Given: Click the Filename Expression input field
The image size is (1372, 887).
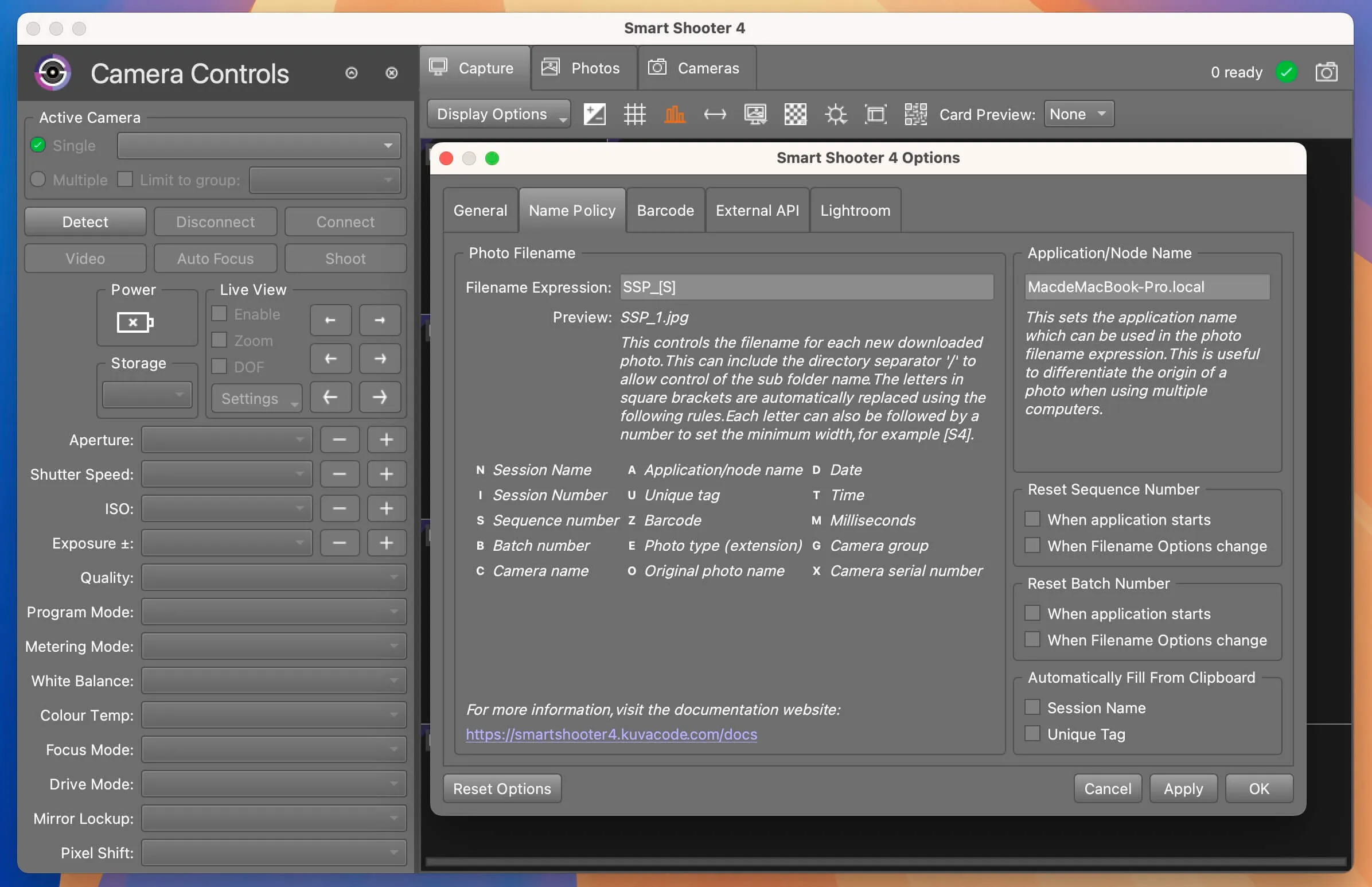Looking at the screenshot, I should (806, 287).
